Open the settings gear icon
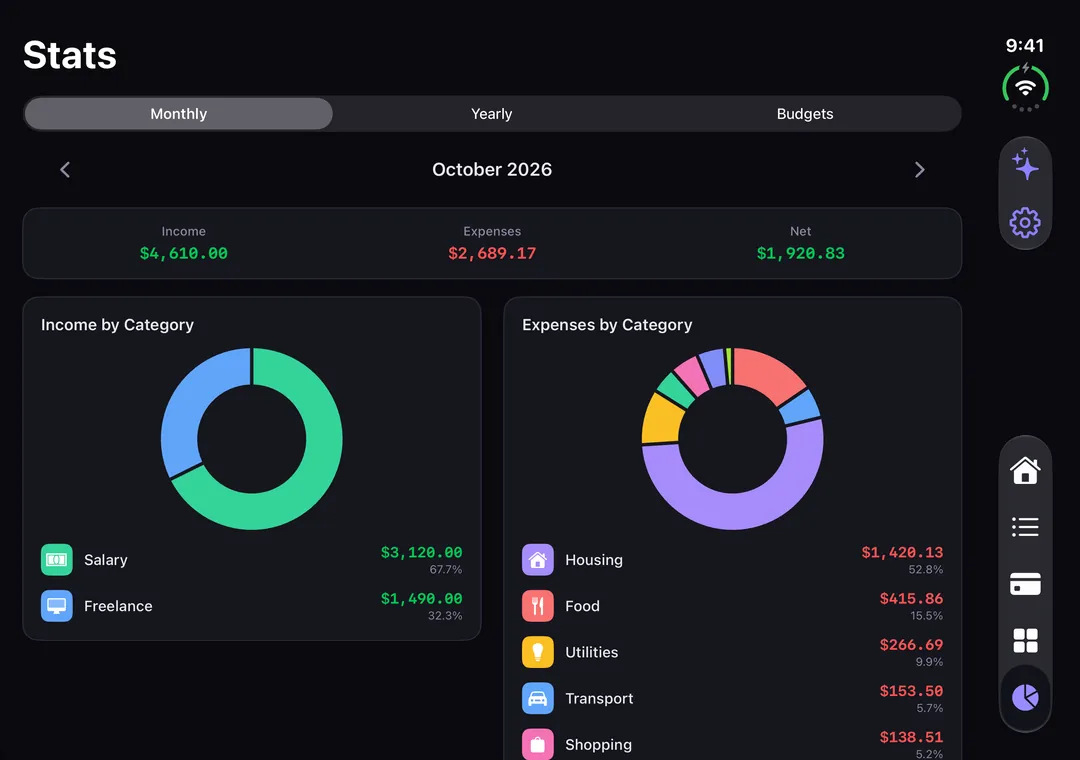Screen dimensions: 1080x760 point(1025,223)
